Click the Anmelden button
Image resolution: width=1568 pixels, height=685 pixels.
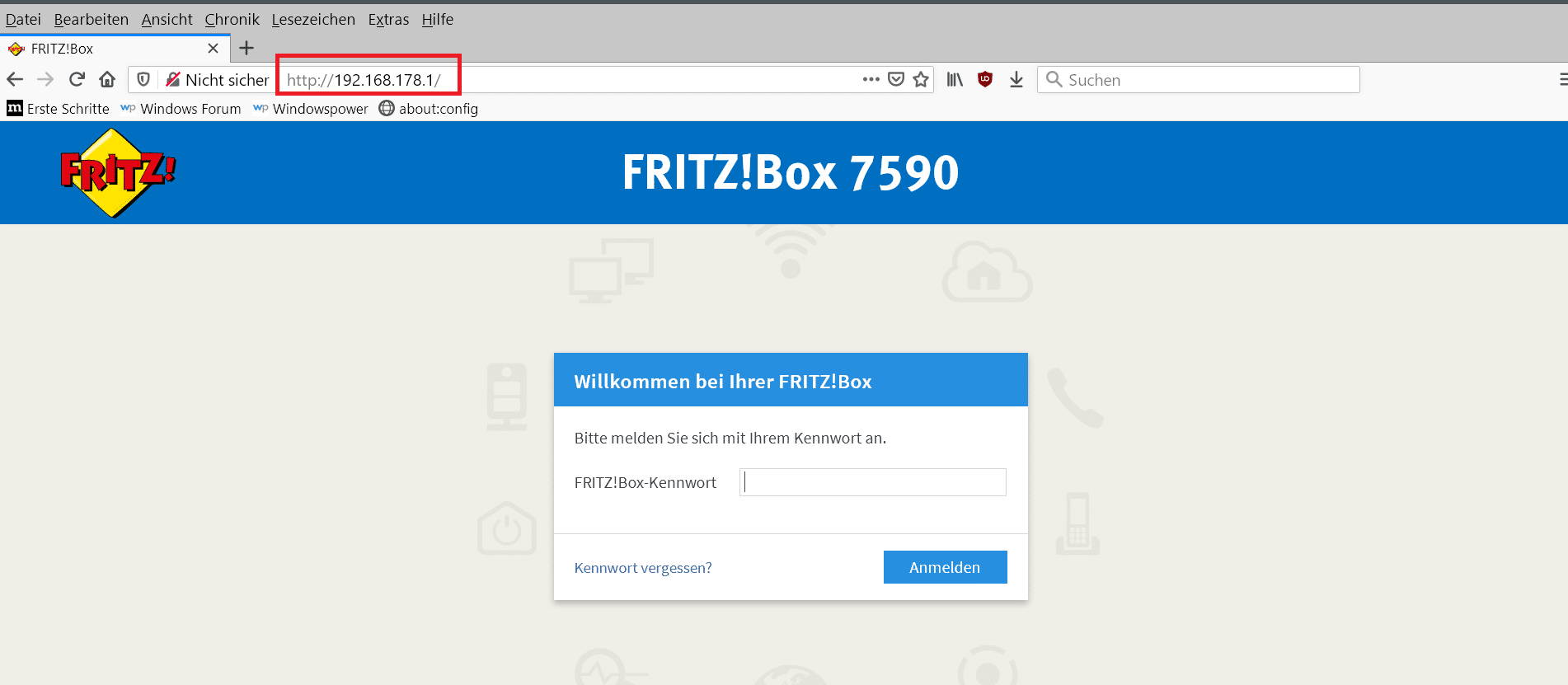pos(945,567)
